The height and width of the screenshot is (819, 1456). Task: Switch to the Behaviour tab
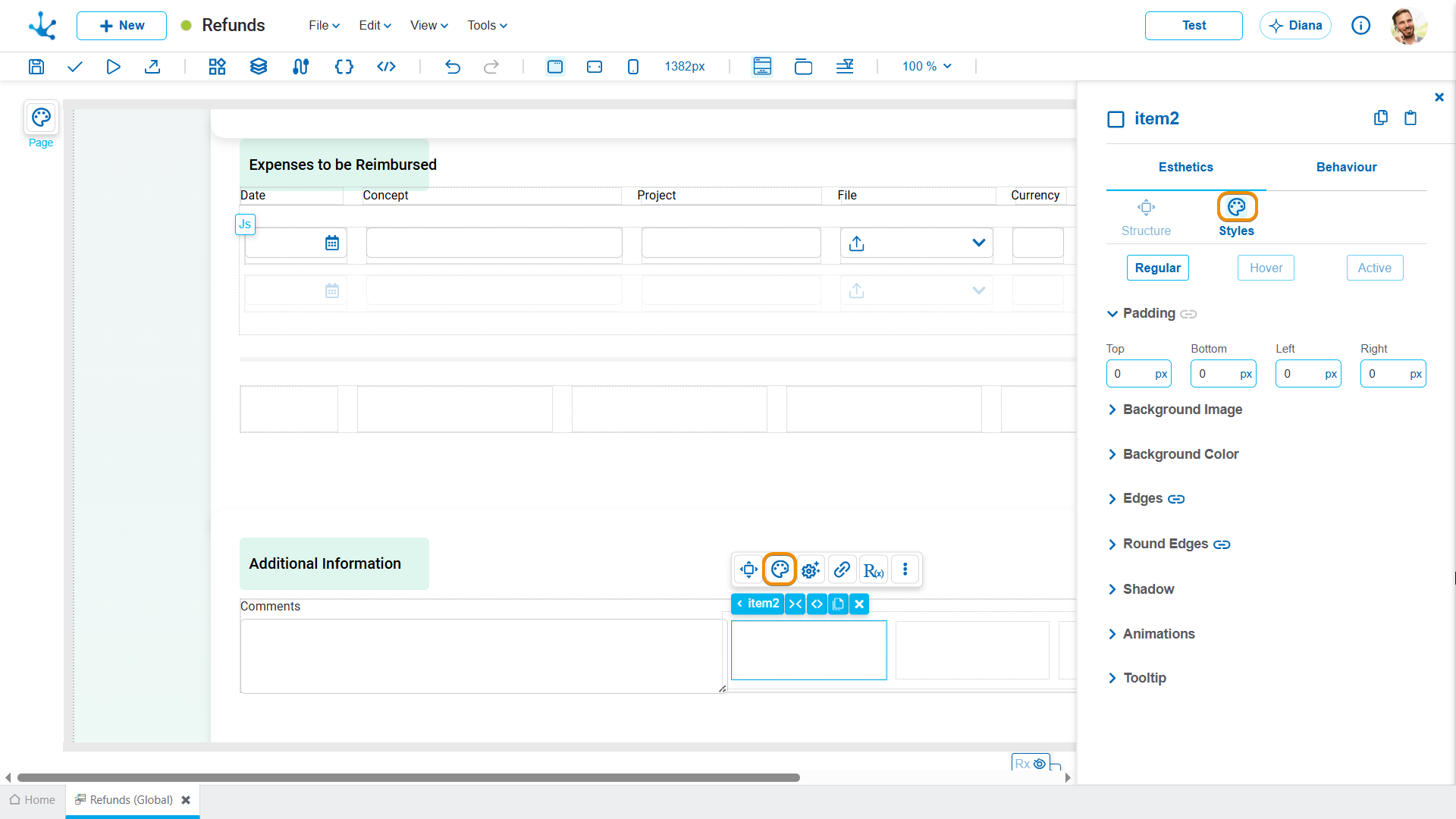(x=1346, y=167)
